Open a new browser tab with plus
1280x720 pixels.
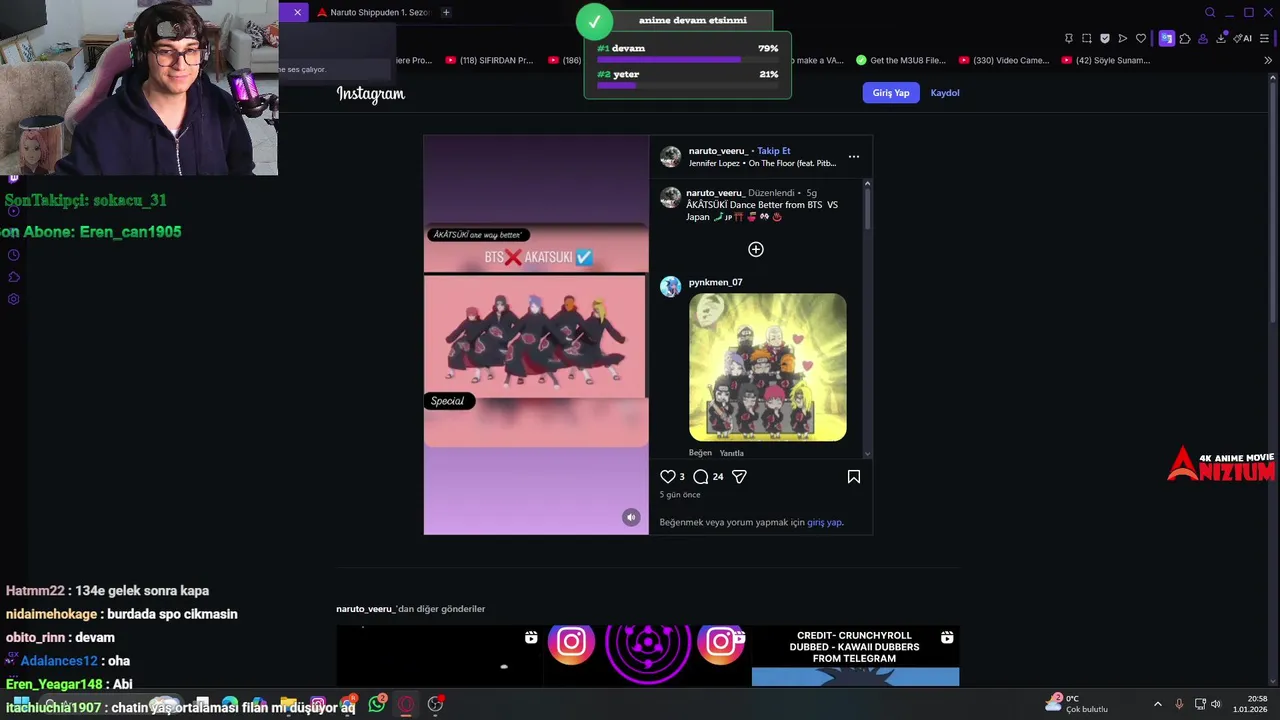[446, 13]
